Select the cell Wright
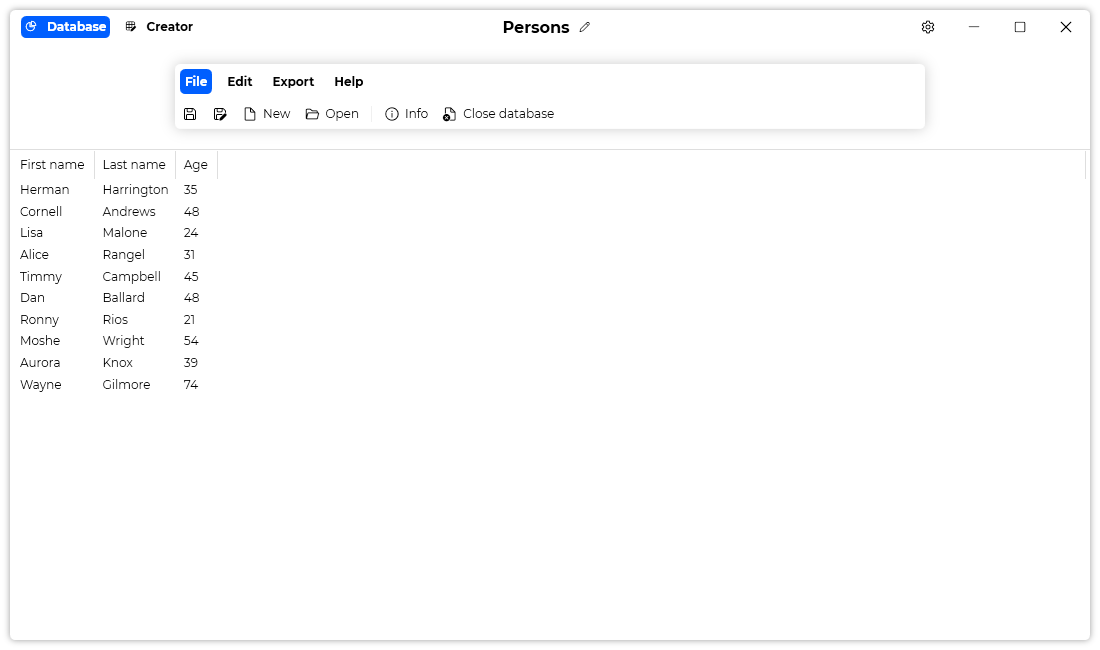This screenshot has height=650, width=1100. (x=123, y=341)
